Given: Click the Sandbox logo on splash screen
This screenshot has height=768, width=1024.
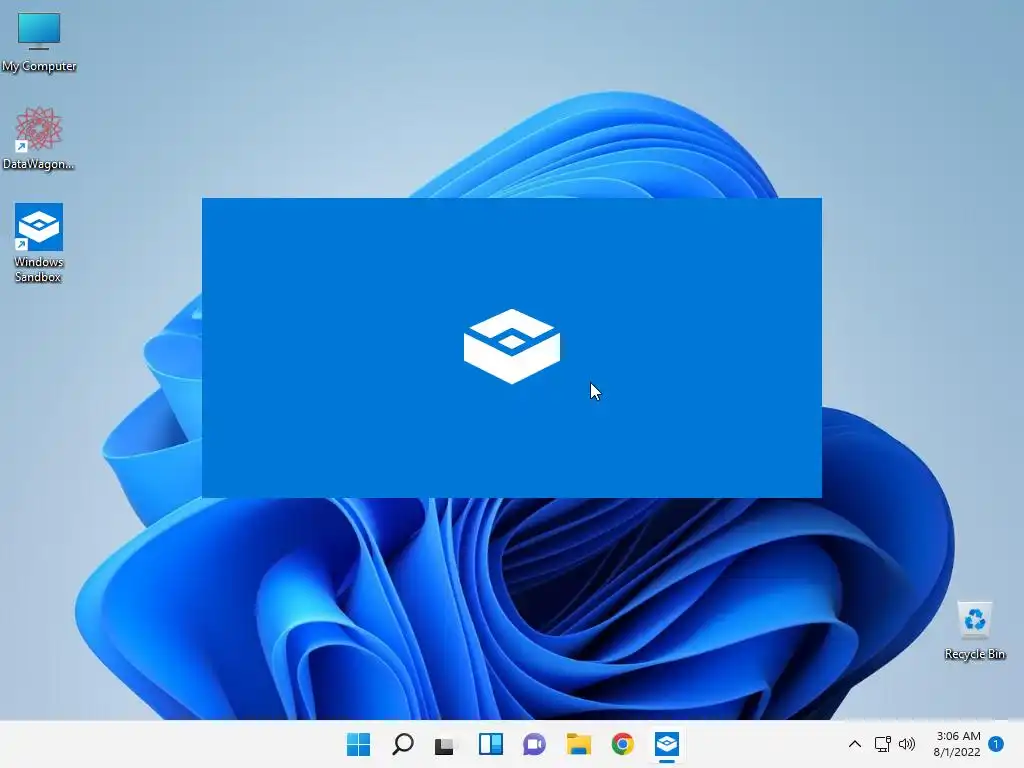Looking at the screenshot, I should (512, 346).
